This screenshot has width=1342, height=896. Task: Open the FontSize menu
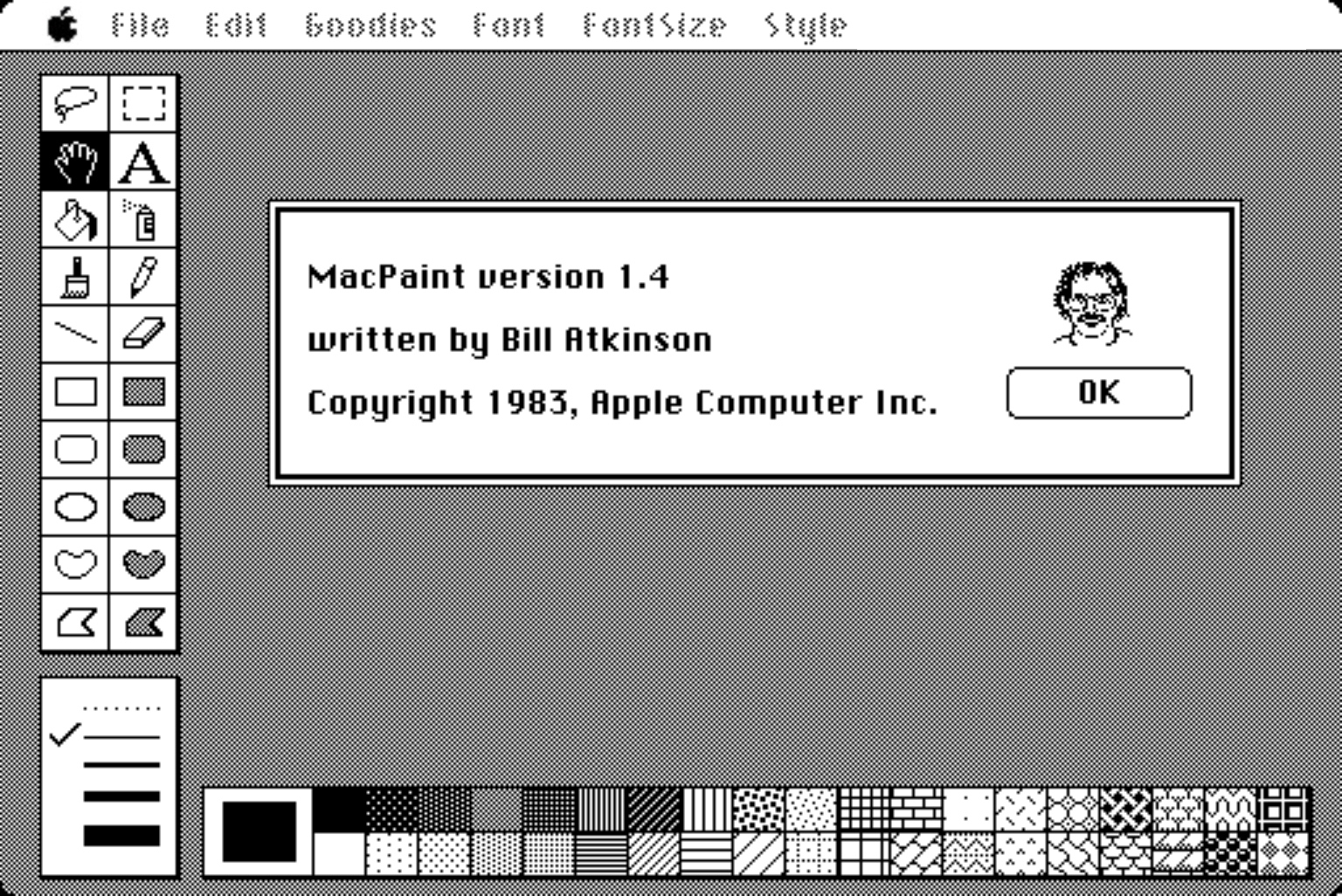tap(654, 25)
